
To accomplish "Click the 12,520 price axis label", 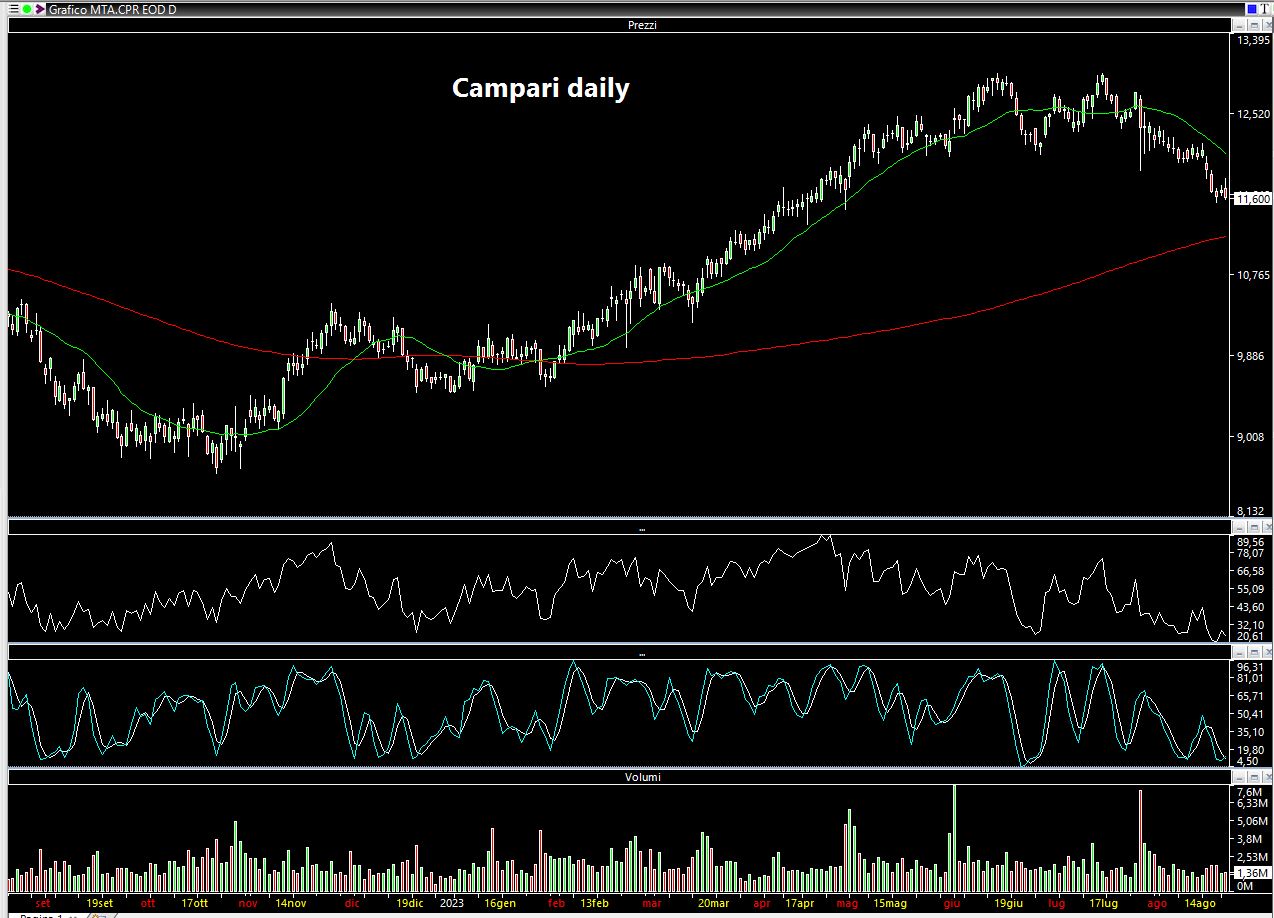I will (1254, 114).
